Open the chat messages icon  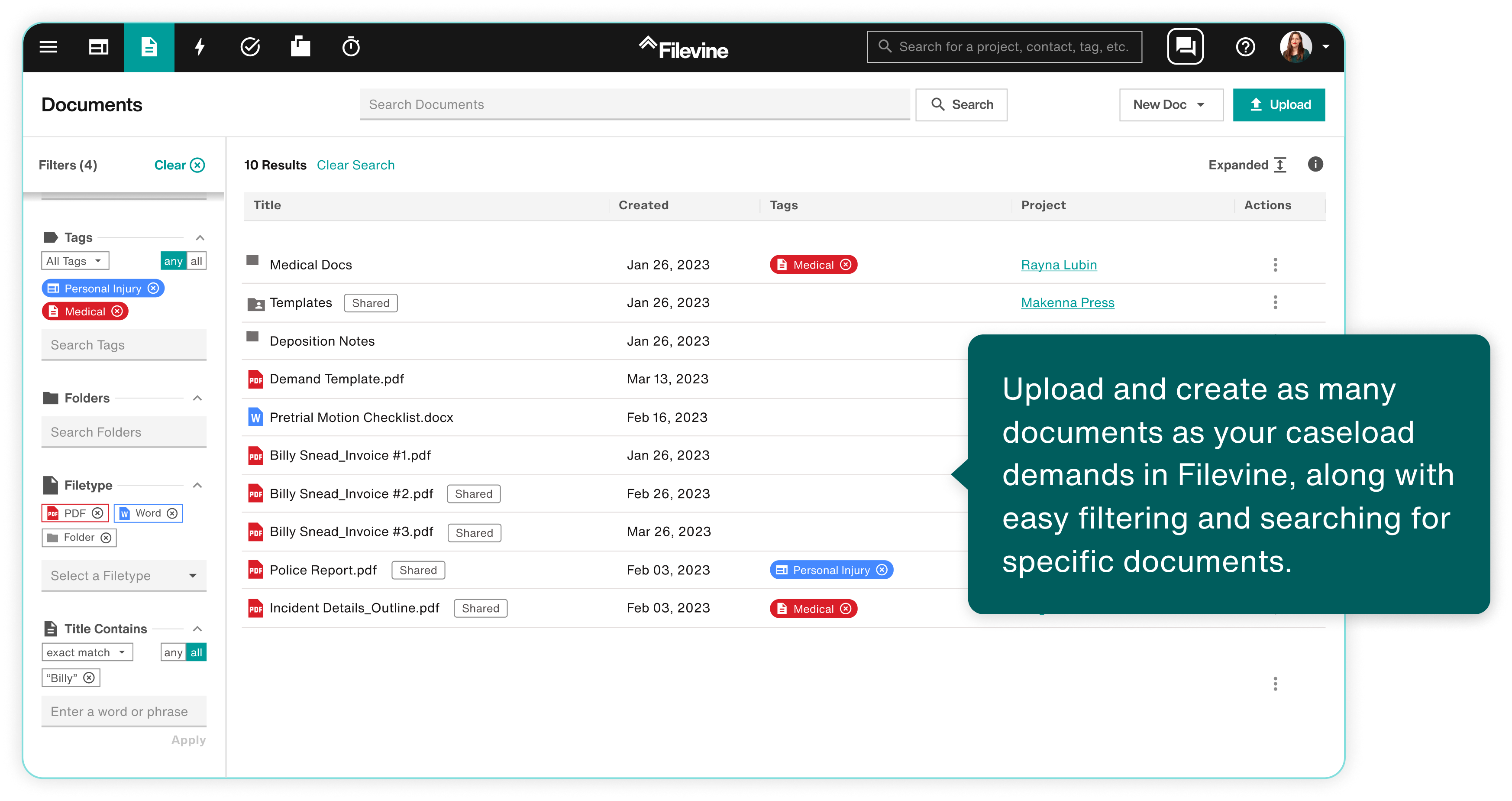pyautogui.click(x=1185, y=46)
